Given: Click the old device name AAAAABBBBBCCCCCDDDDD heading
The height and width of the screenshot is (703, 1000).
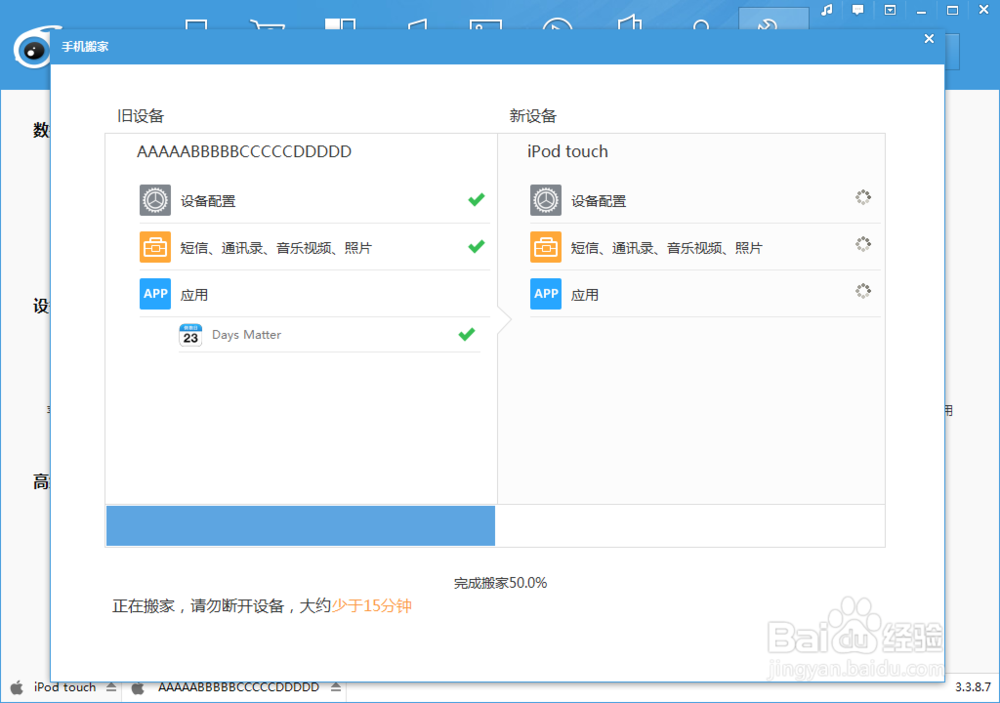Looking at the screenshot, I should [x=244, y=151].
